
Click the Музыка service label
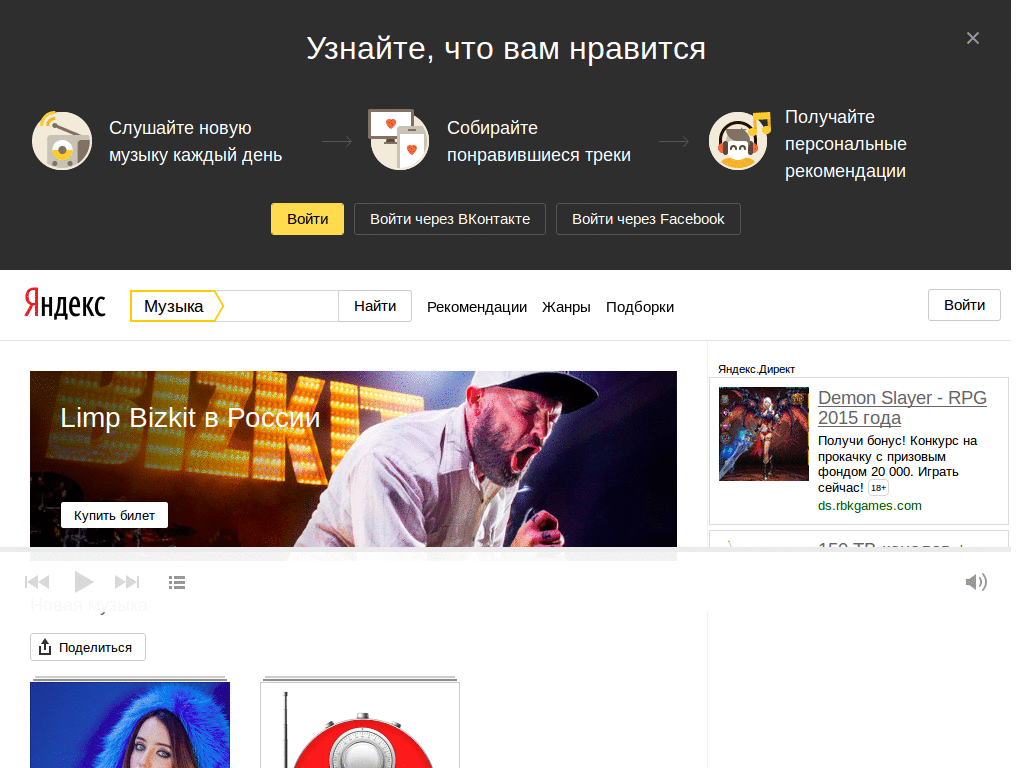click(x=174, y=306)
